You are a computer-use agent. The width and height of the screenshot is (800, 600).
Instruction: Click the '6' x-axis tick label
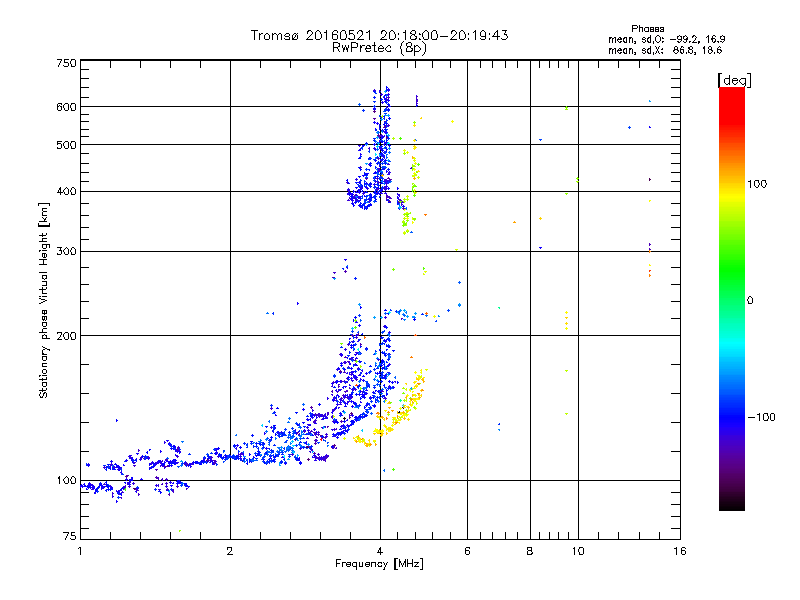coord(467,551)
